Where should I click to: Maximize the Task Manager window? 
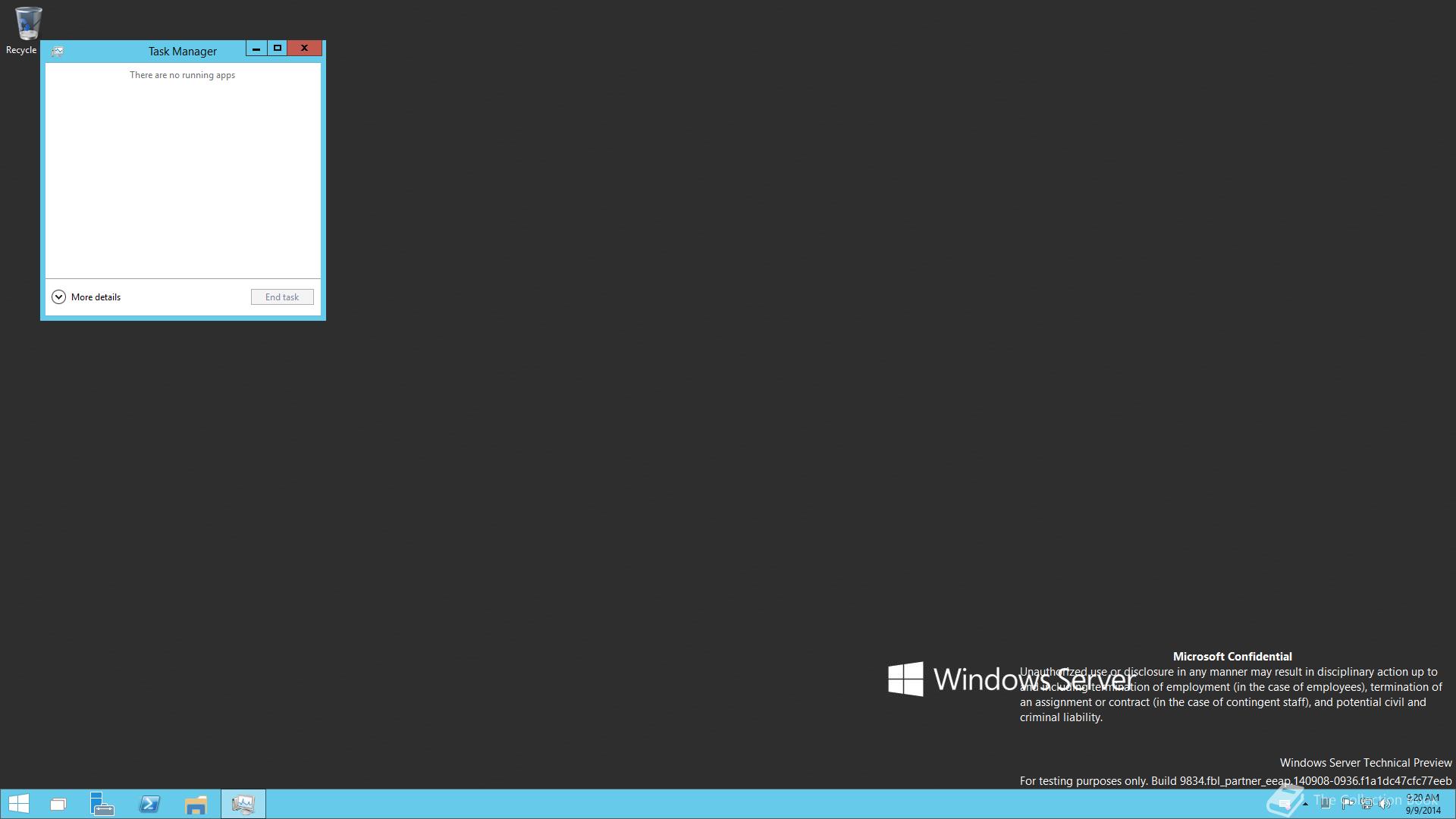(278, 49)
